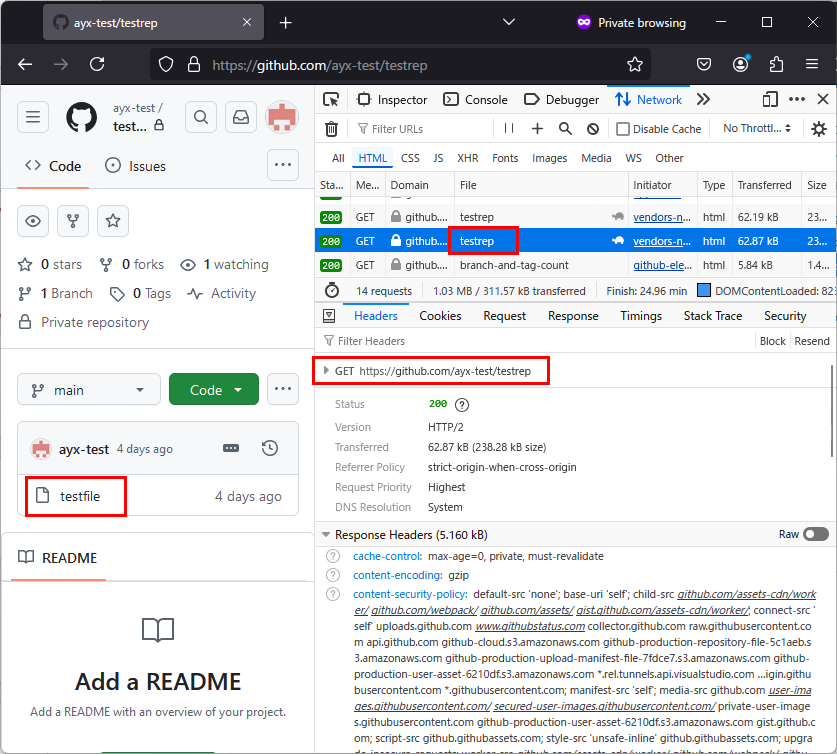The height and width of the screenshot is (754, 837).
Task: Select the branch-and-tag-count request row
Action: pyautogui.click(x=575, y=265)
